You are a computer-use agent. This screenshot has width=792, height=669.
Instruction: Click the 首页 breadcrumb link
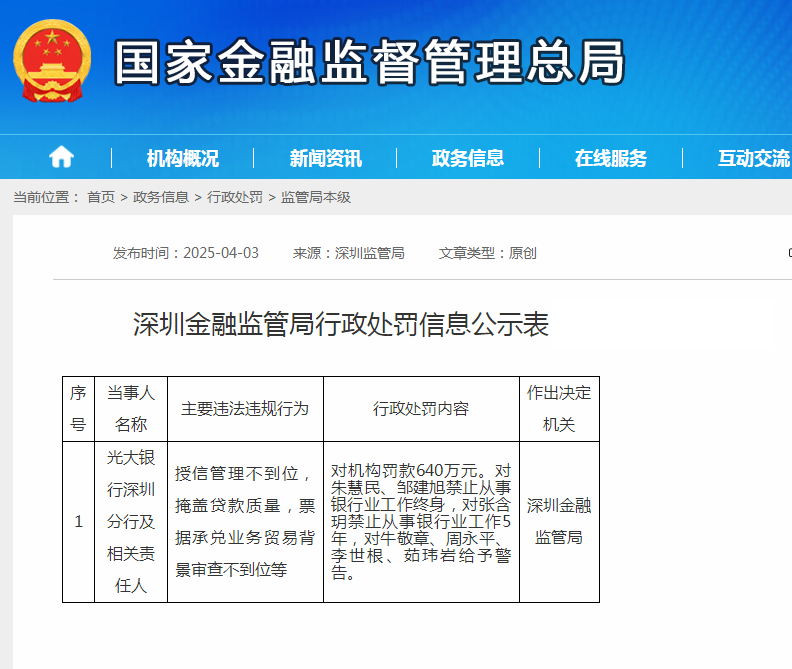(x=100, y=197)
